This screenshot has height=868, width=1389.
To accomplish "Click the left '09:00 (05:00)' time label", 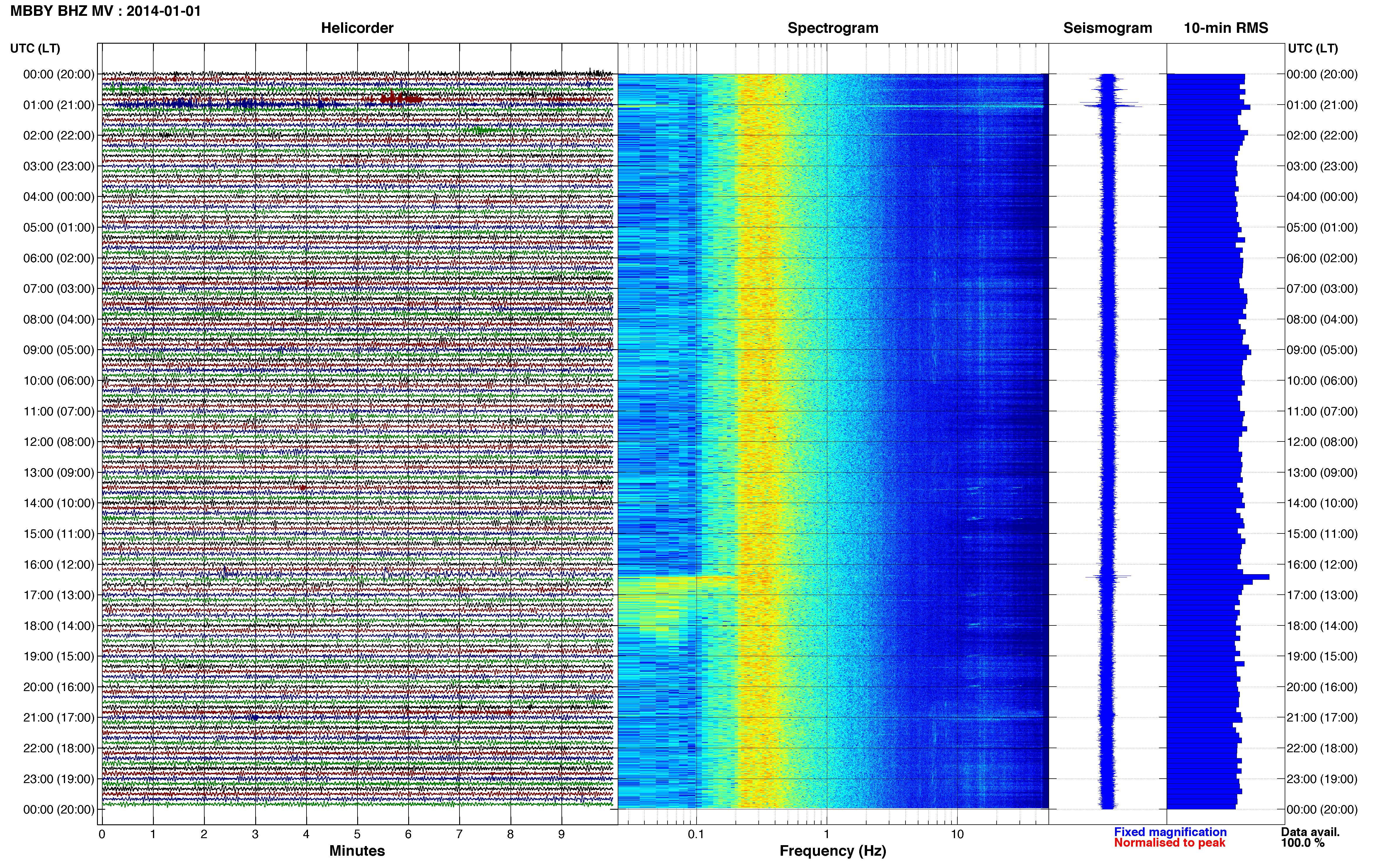I will tap(59, 350).
